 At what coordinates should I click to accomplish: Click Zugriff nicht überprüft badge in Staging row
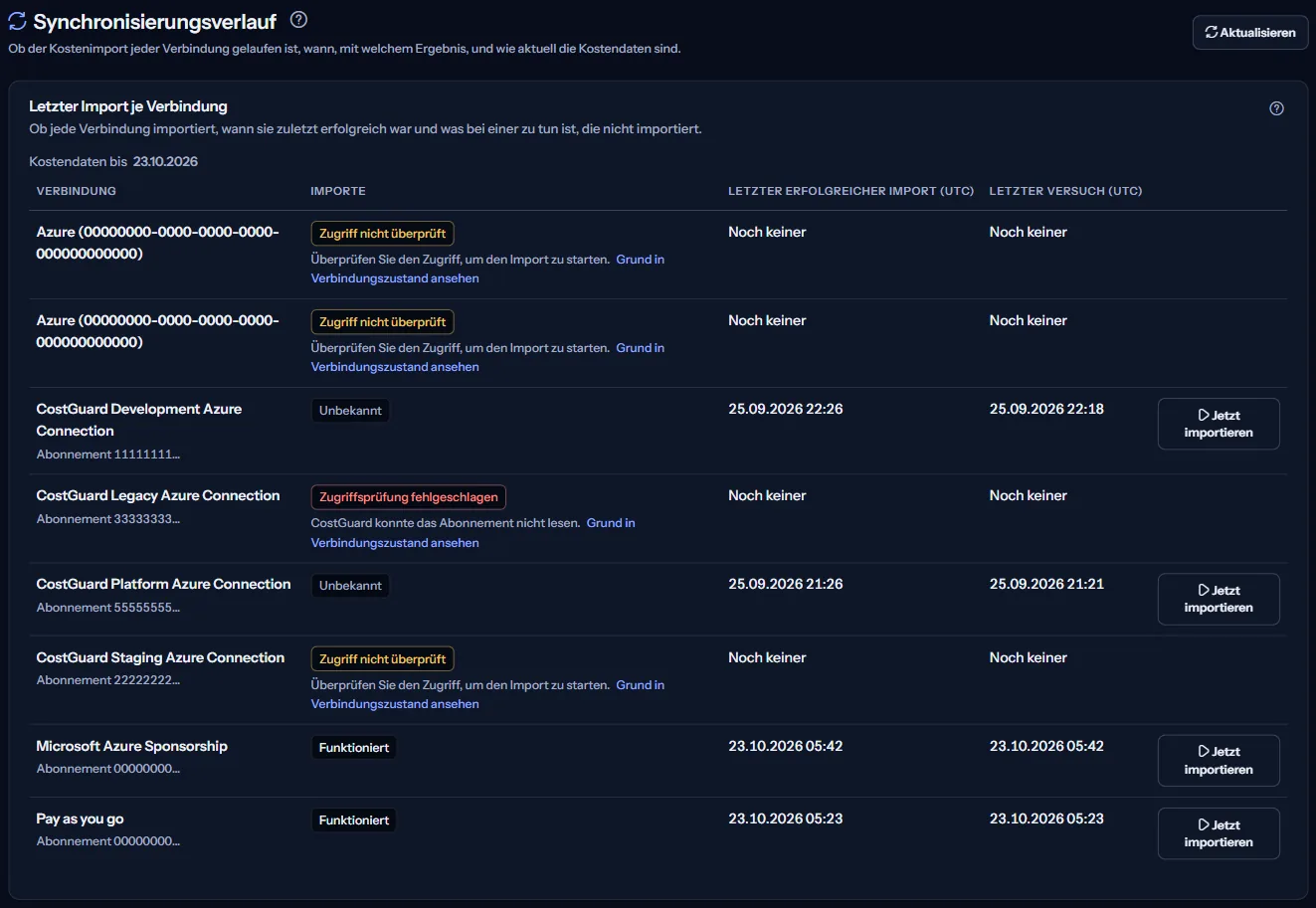point(383,658)
